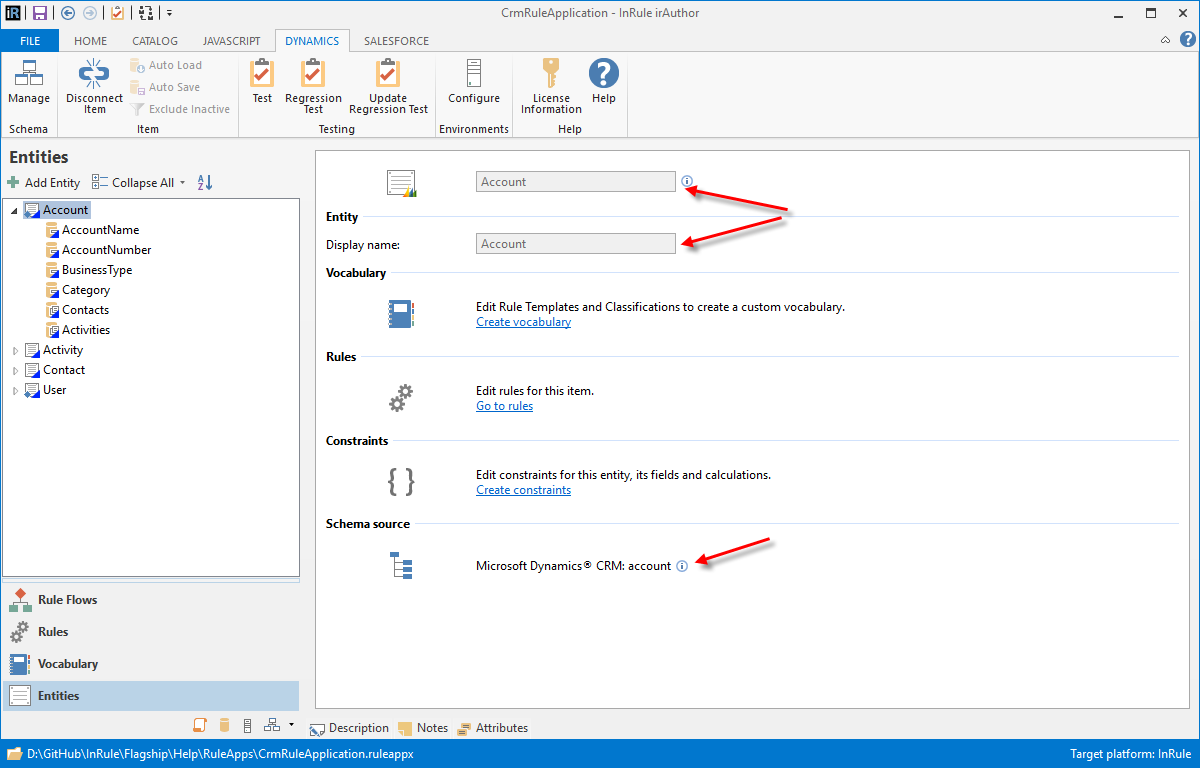Click the server tower icon below navigation
Viewport: 1200px width, 768px height.
[x=247, y=725]
